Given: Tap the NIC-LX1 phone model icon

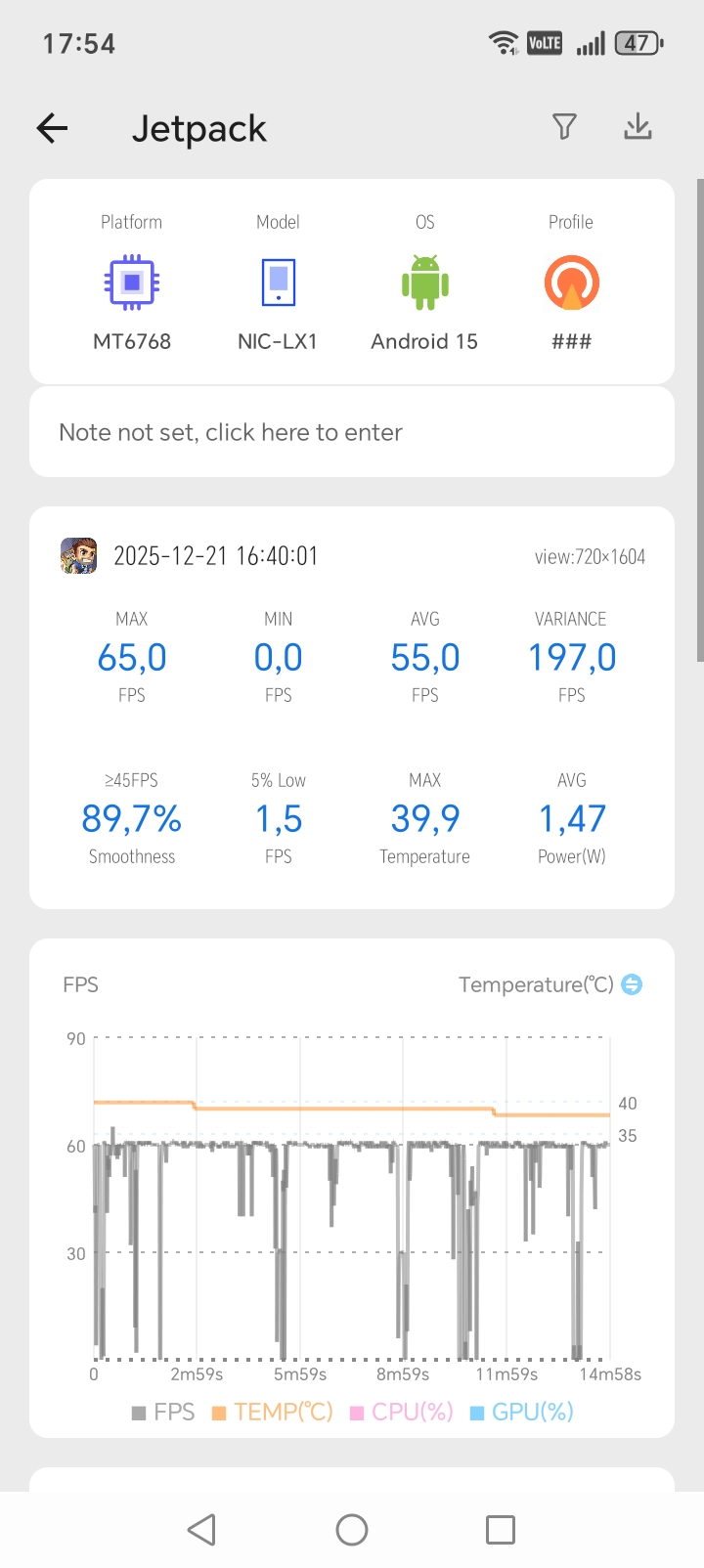Looking at the screenshot, I should click(x=278, y=283).
